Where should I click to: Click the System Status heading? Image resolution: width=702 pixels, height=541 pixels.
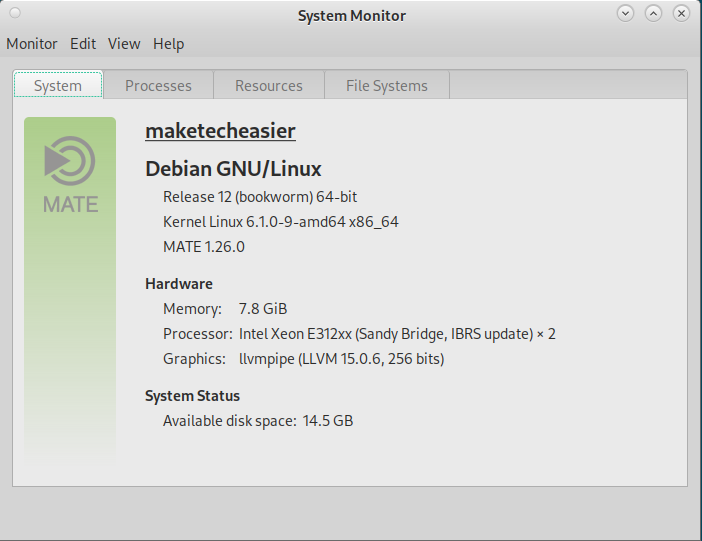[x=193, y=396]
